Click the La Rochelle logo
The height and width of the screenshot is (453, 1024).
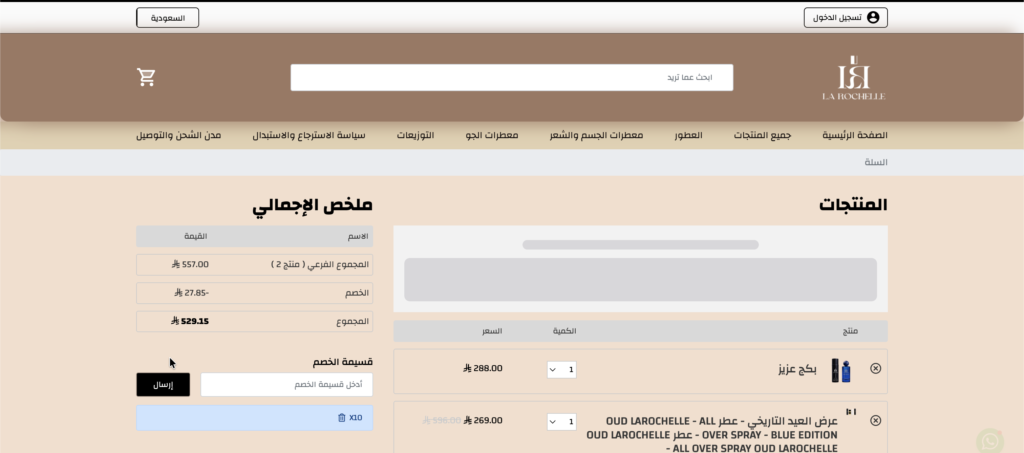click(854, 78)
